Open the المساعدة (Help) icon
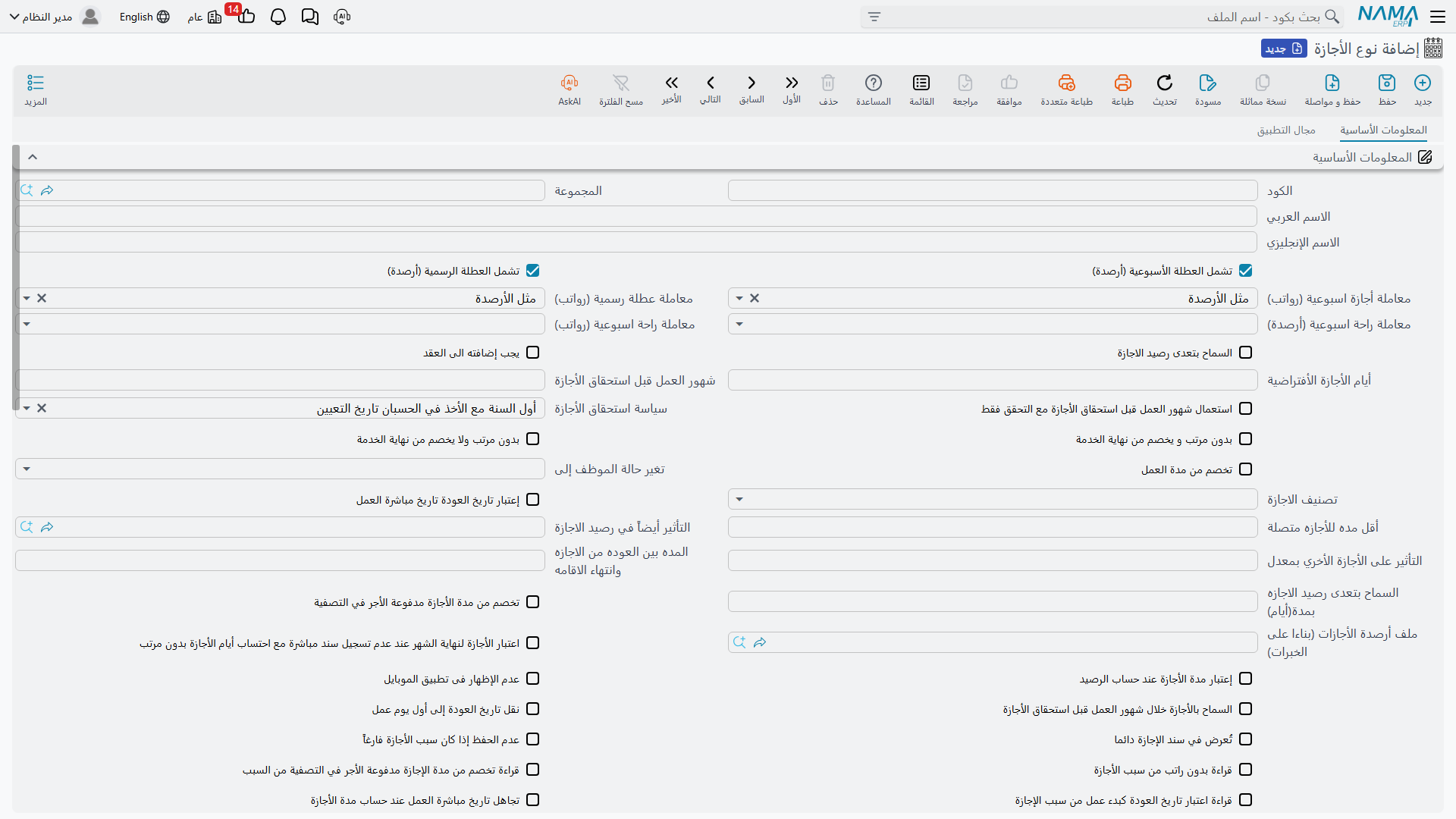Viewport: 1456px width, 819px height. pyautogui.click(x=874, y=83)
